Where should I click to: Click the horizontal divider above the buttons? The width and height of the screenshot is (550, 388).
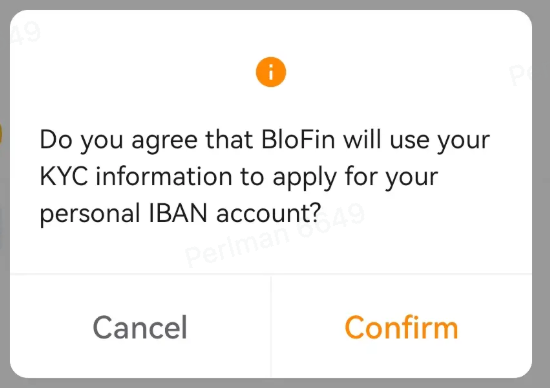coord(271,273)
